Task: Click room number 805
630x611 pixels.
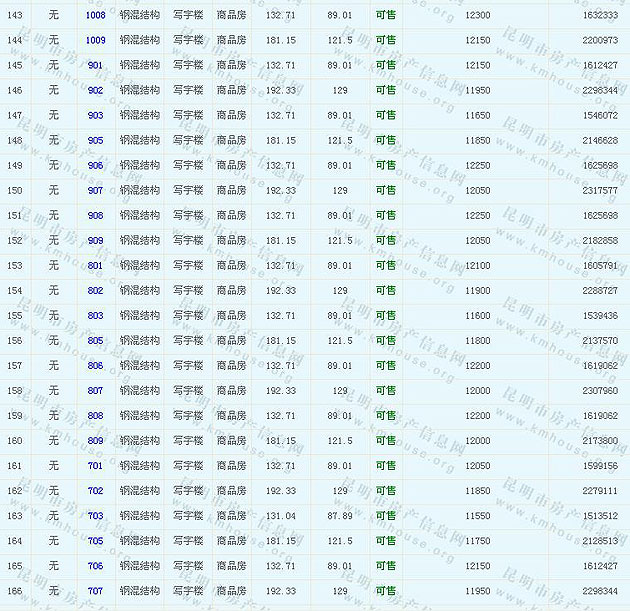Action: pyautogui.click(x=95, y=340)
